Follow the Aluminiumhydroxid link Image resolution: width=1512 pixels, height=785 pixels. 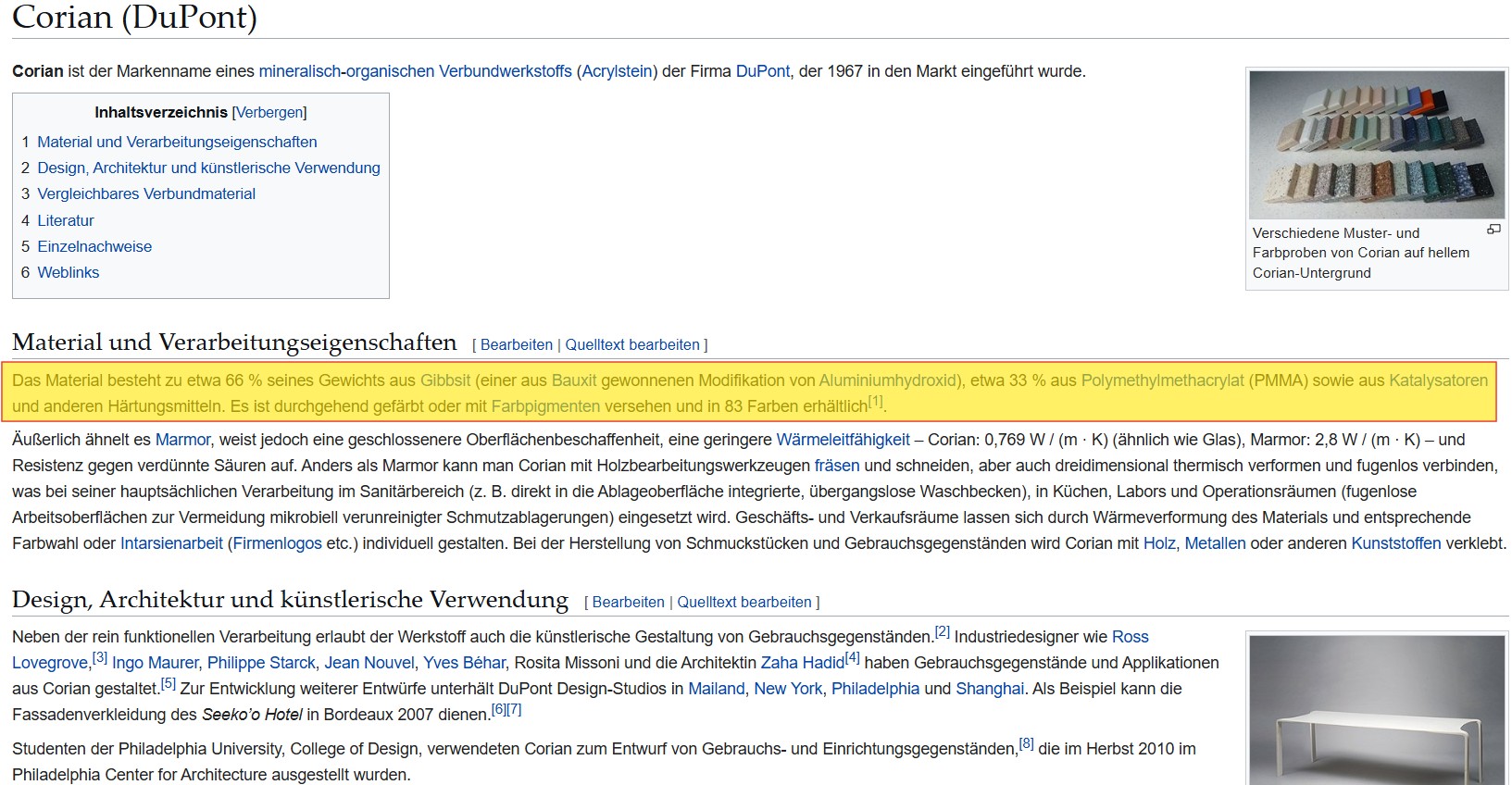tap(889, 380)
